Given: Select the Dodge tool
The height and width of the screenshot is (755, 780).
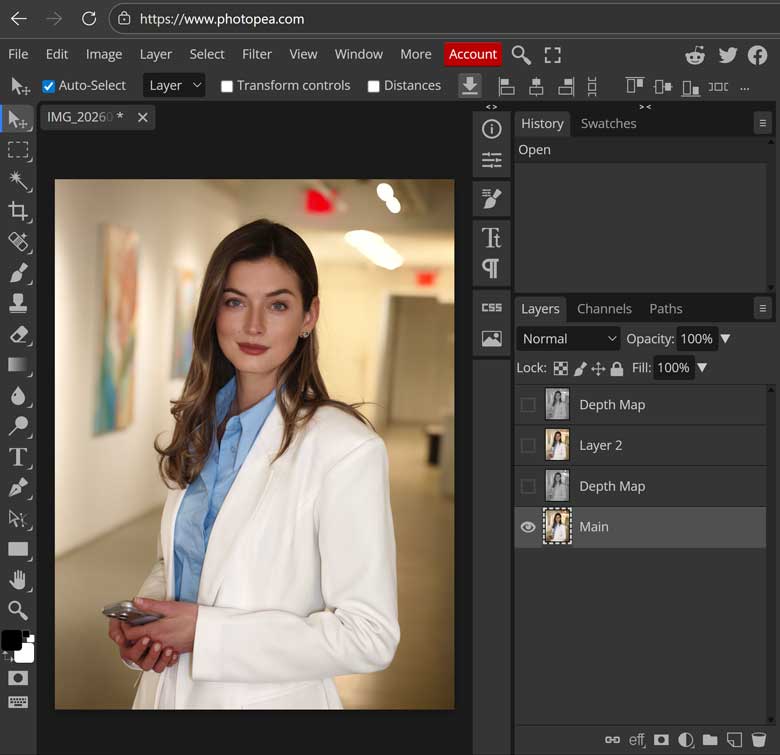Looking at the screenshot, I should click(18, 426).
